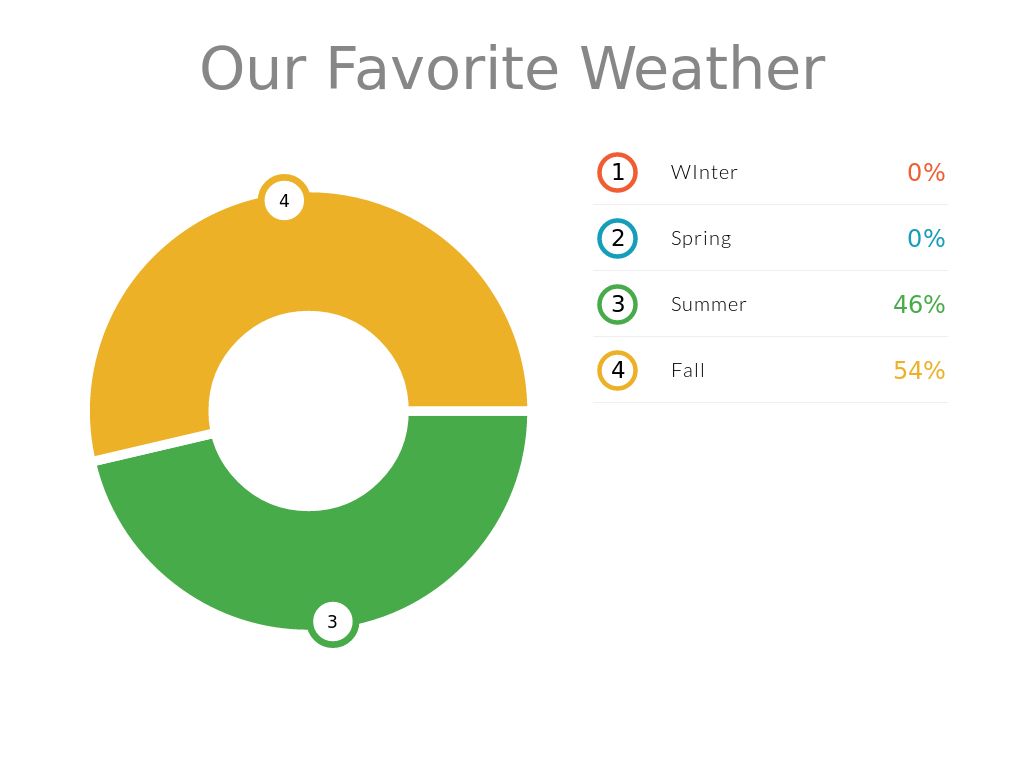
Task: Click the 0% value next to Spring
Action: coord(926,238)
